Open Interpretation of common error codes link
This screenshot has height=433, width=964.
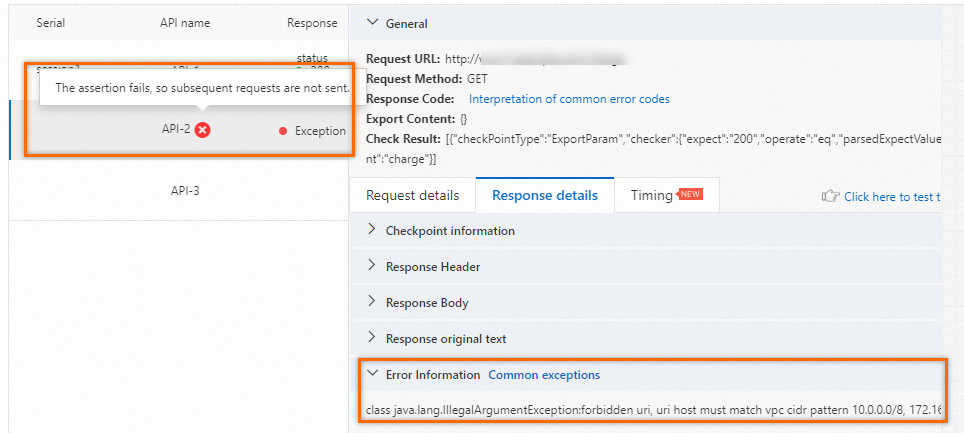569,99
